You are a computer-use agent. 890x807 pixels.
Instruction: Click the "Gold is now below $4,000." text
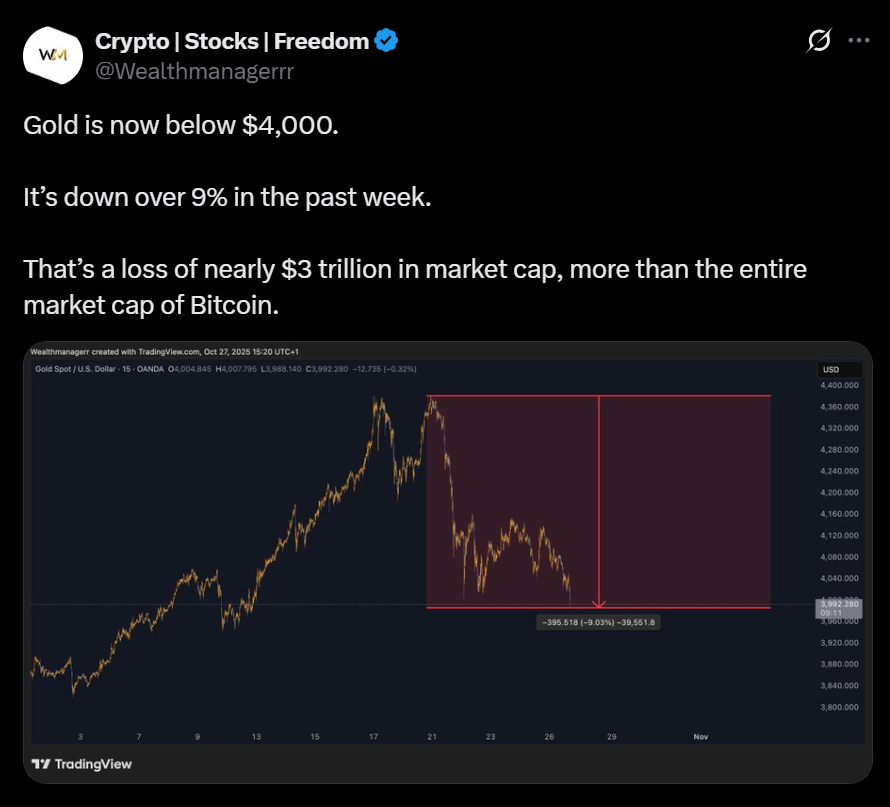coord(181,128)
